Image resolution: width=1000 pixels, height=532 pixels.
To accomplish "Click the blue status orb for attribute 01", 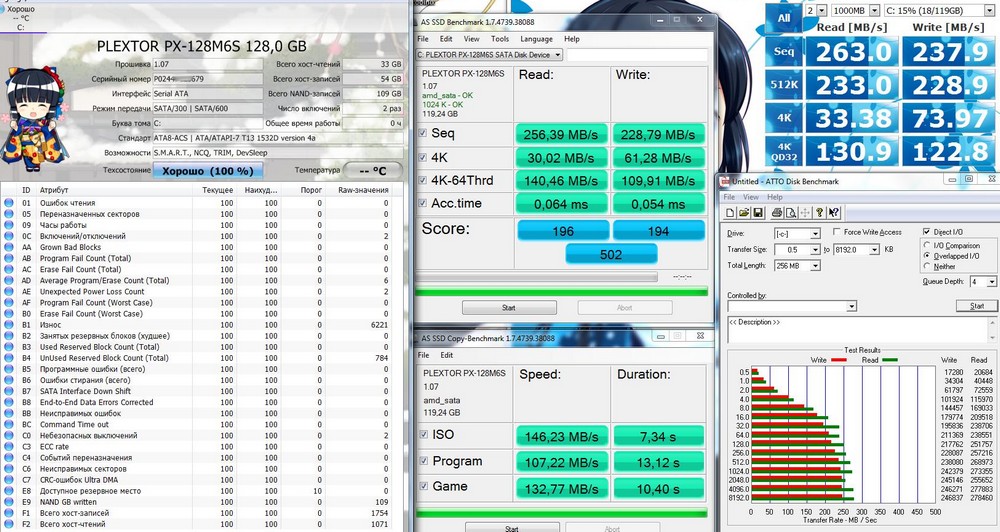I will coord(9,203).
